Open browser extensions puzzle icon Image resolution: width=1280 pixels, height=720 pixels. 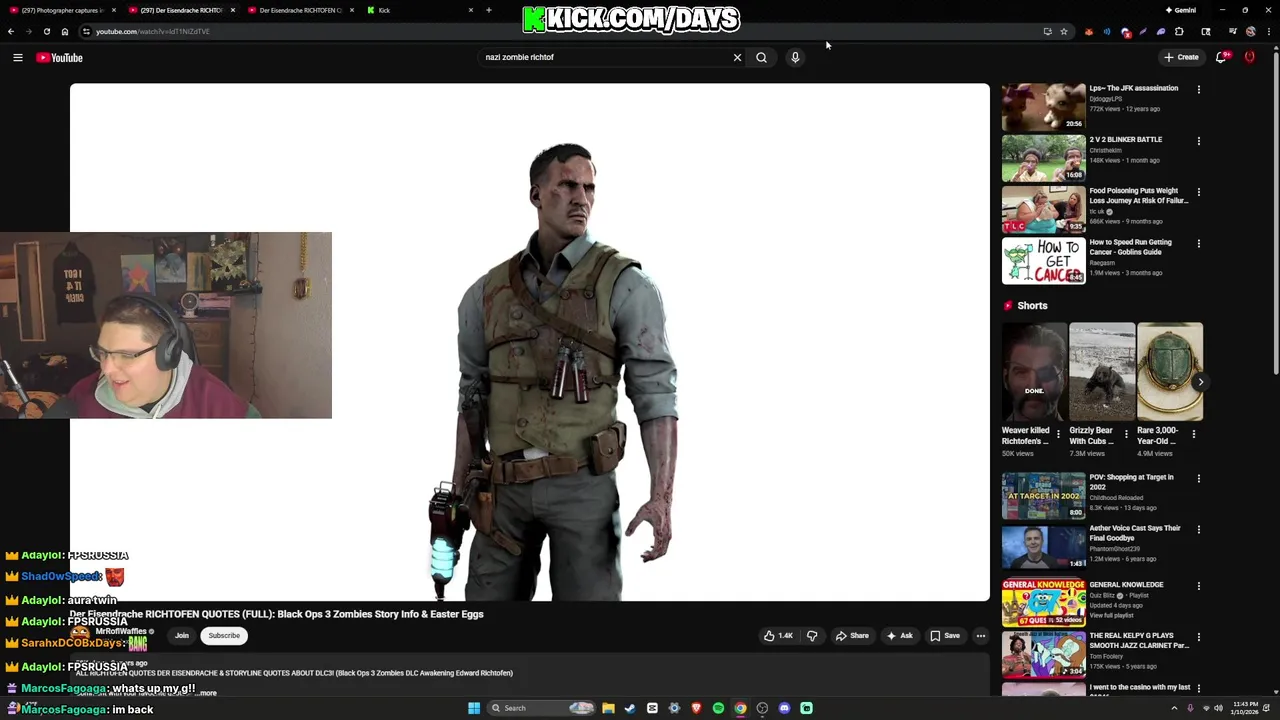pos(1179,31)
